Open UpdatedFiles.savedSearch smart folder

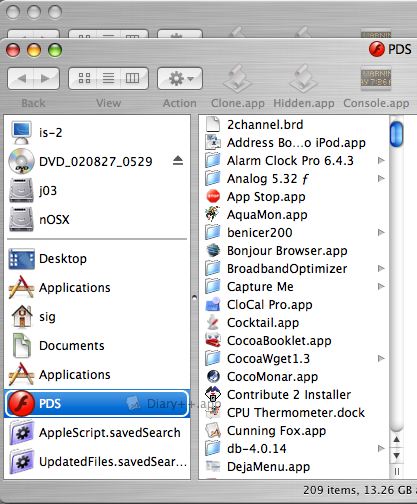97,462
